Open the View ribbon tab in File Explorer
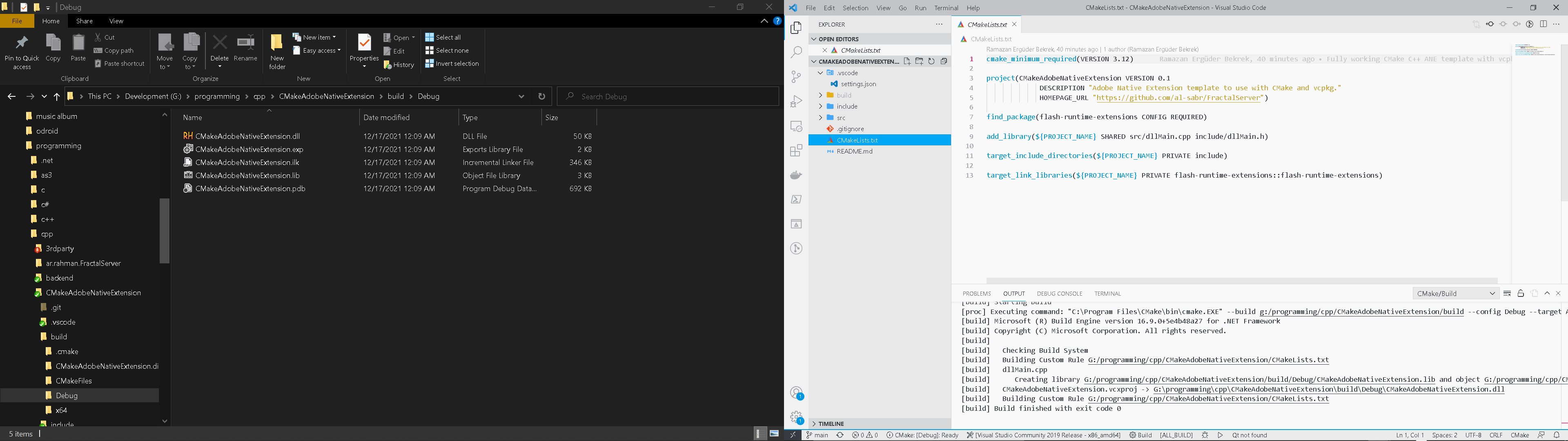The width and height of the screenshot is (1568, 441). click(x=116, y=21)
